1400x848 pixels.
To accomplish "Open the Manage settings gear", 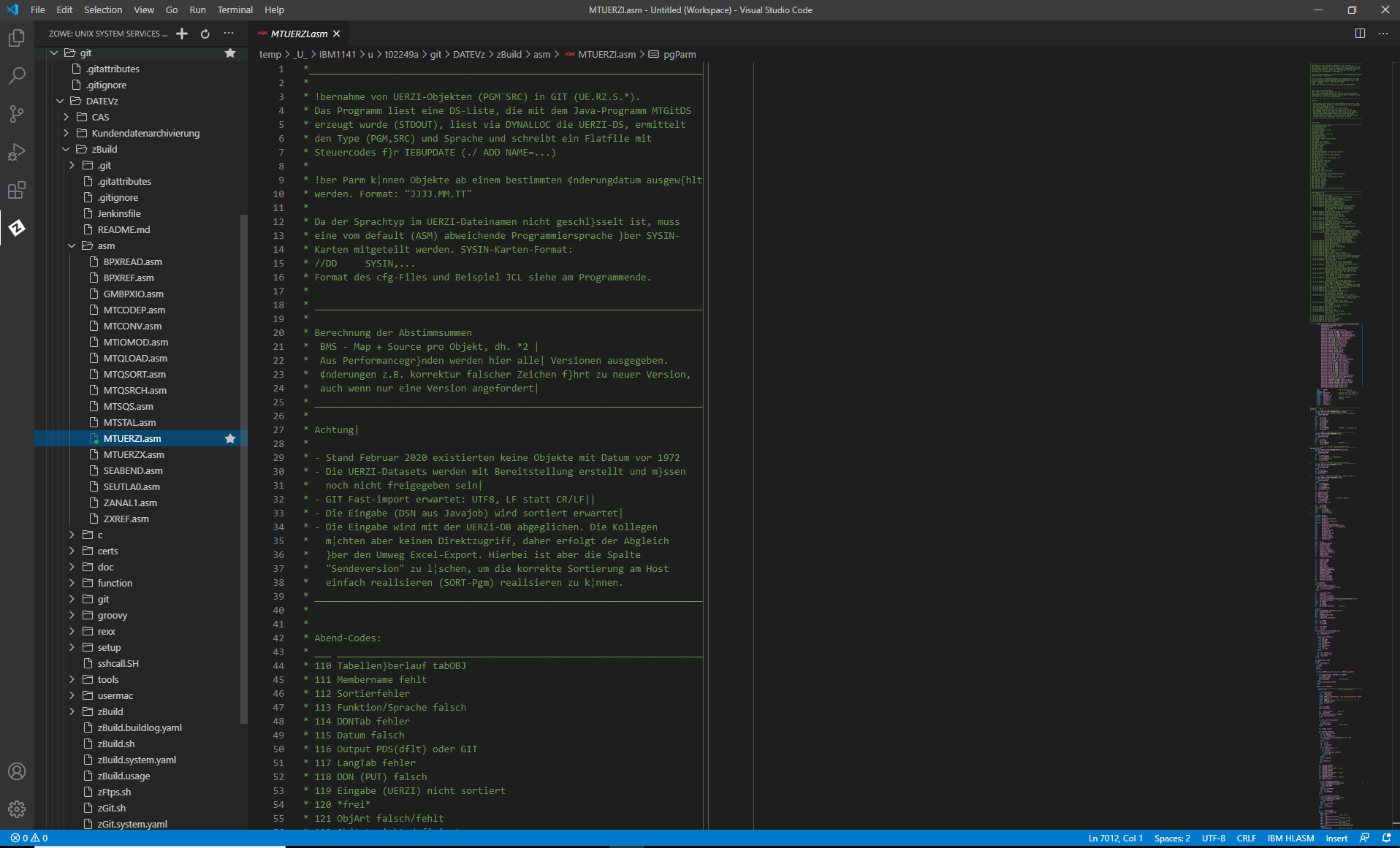I will [17, 809].
